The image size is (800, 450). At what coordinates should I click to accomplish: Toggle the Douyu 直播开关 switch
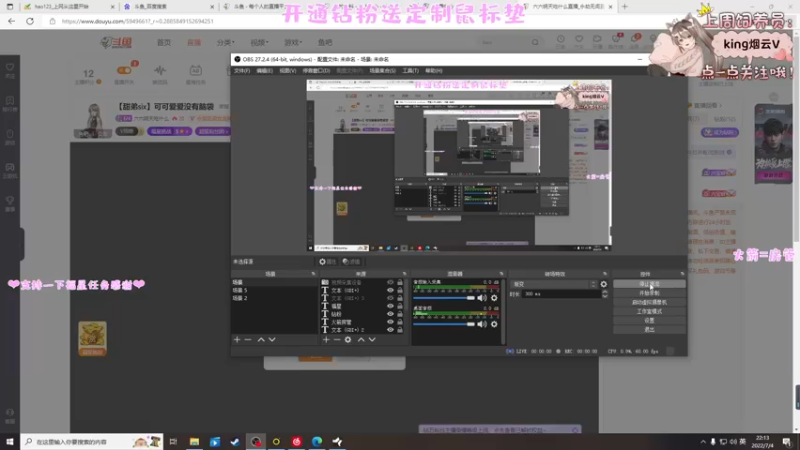(124, 70)
